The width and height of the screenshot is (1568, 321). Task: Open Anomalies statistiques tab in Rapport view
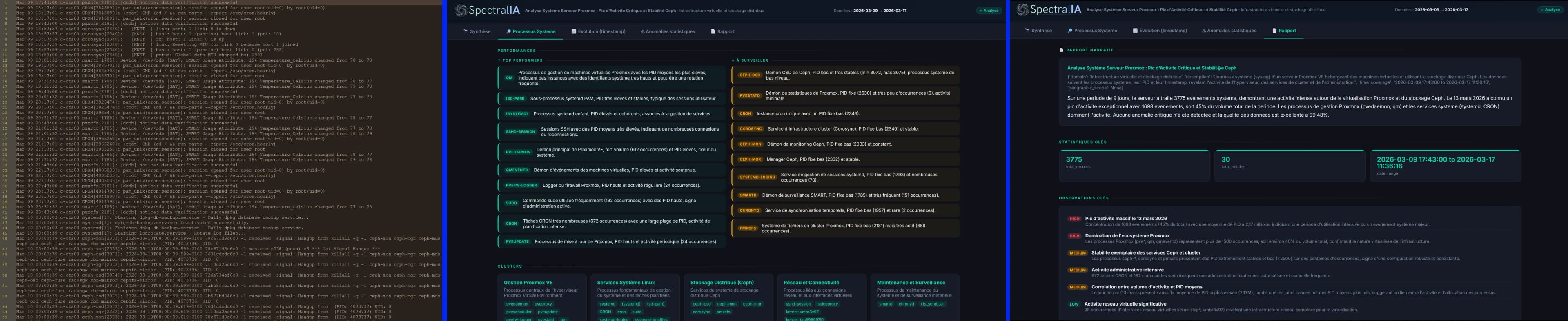coord(1229,31)
